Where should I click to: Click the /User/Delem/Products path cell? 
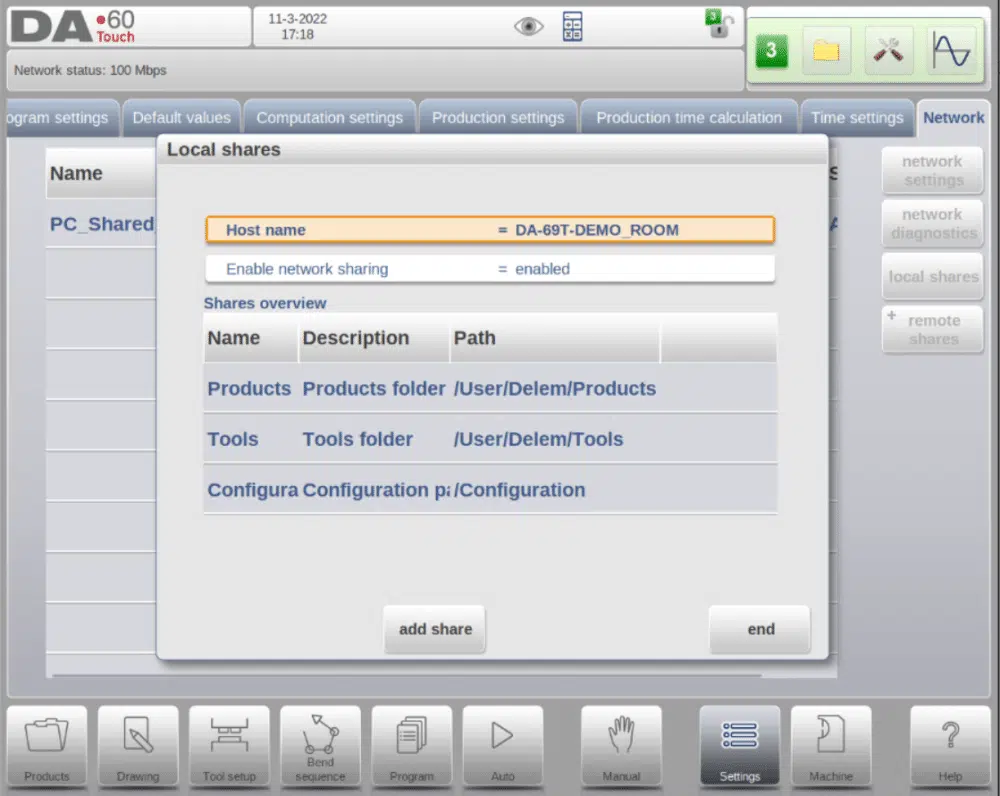555,388
